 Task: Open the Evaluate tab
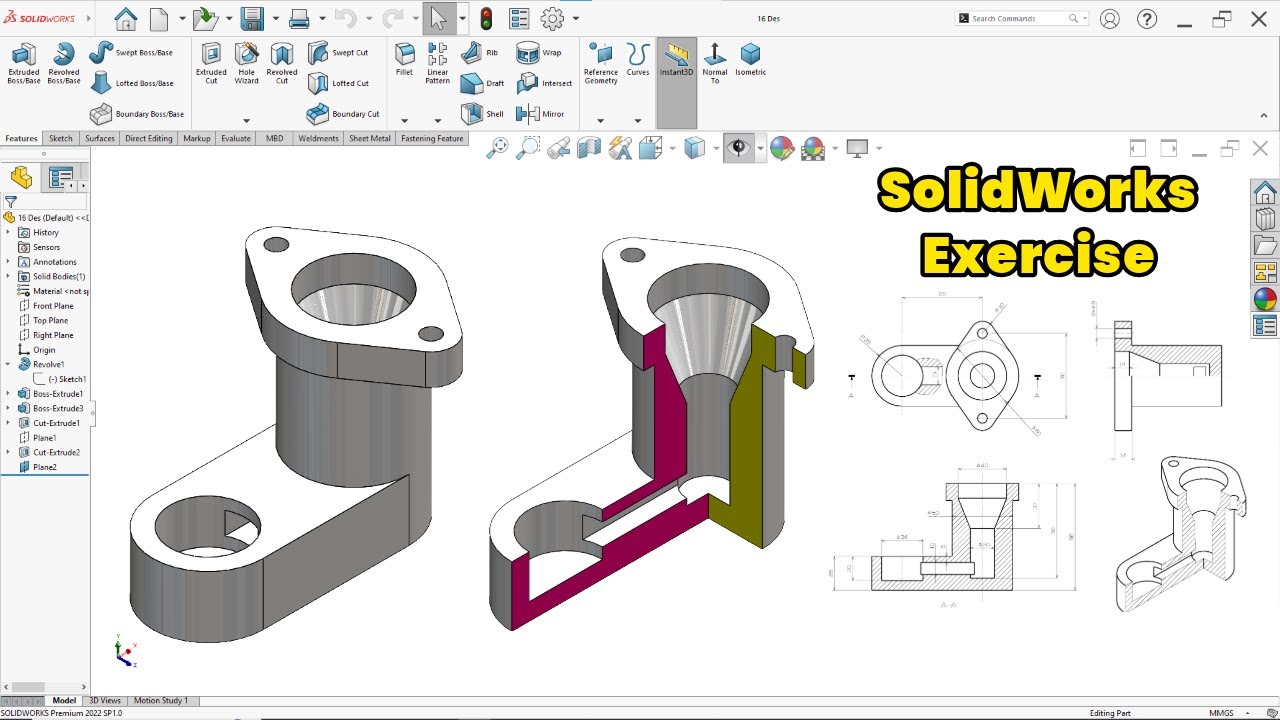pyautogui.click(x=236, y=138)
